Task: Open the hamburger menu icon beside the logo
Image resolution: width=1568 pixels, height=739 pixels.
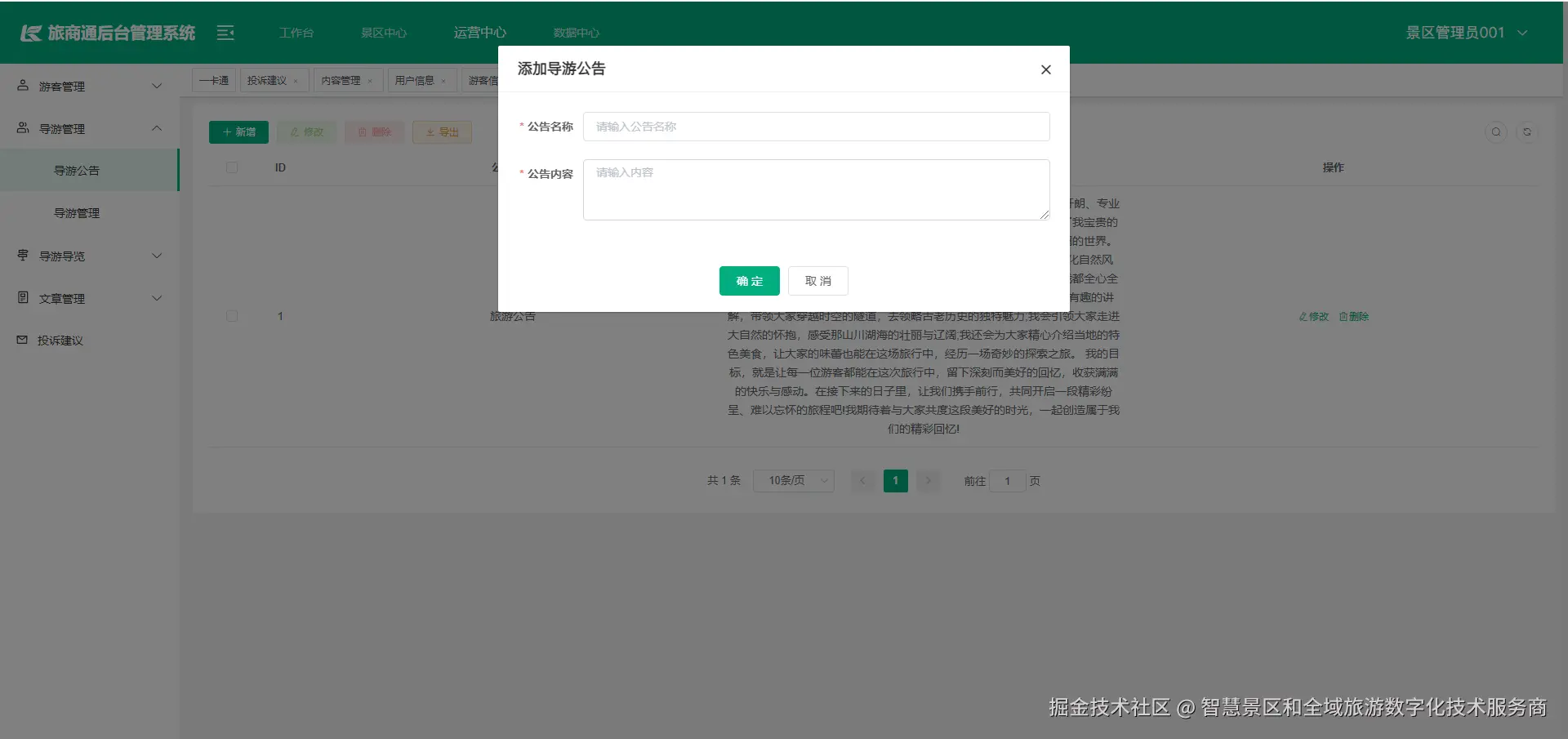Action: (225, 33)
